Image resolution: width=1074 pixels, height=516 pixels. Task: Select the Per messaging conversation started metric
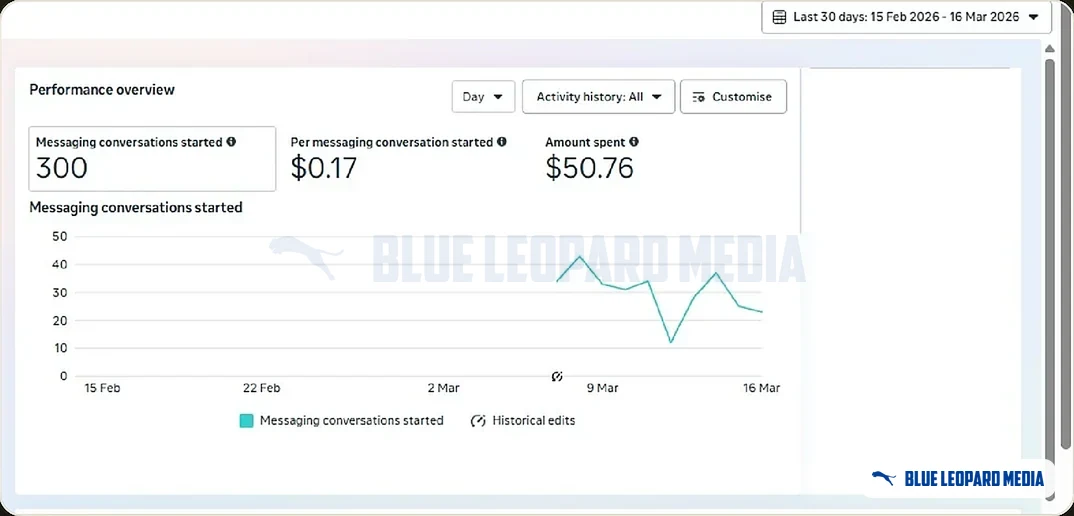click(x=399, y=158)
